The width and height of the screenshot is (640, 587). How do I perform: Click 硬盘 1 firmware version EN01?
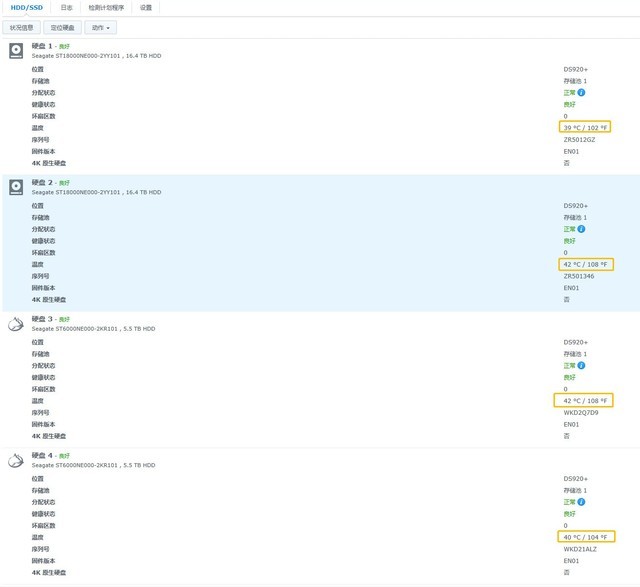click(x=571, y=151)
